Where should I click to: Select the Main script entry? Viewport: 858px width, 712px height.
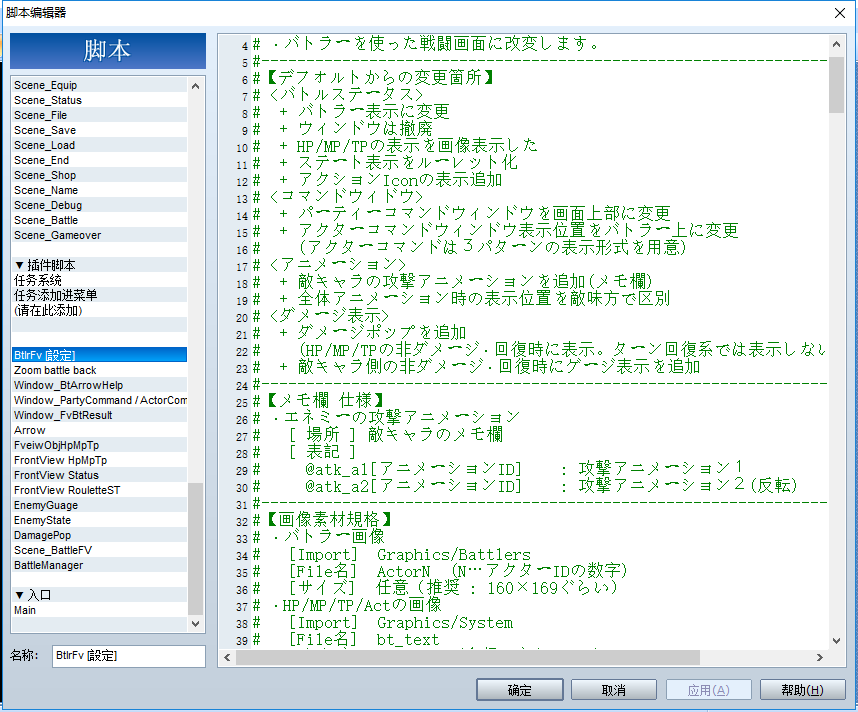coord(100,610)
